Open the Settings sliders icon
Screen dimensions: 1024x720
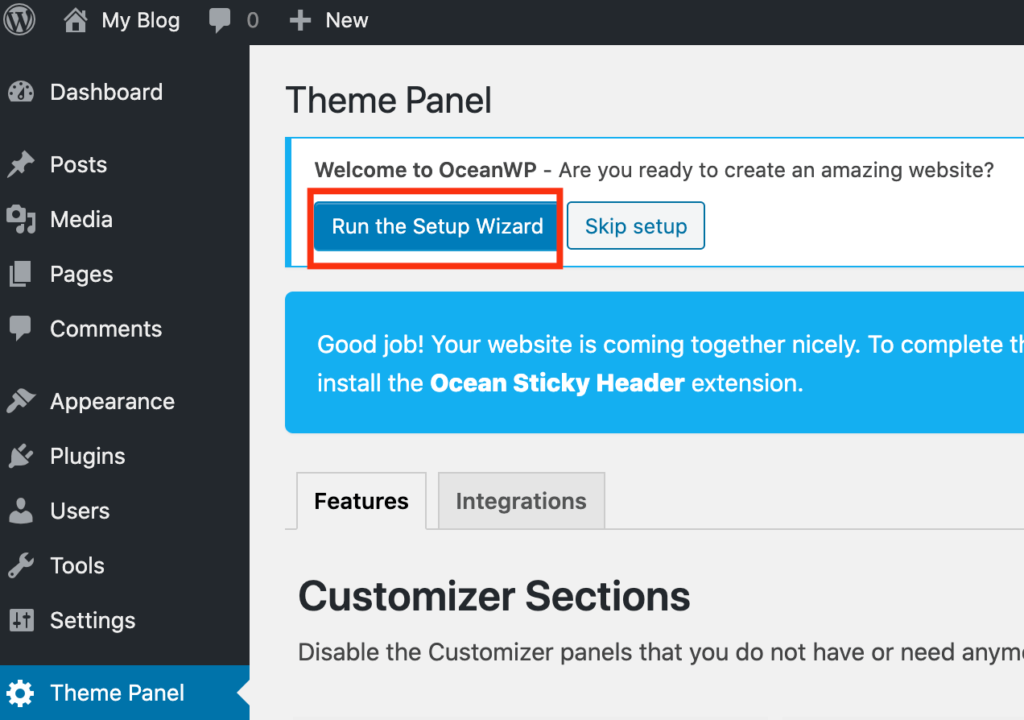(21, 620)
